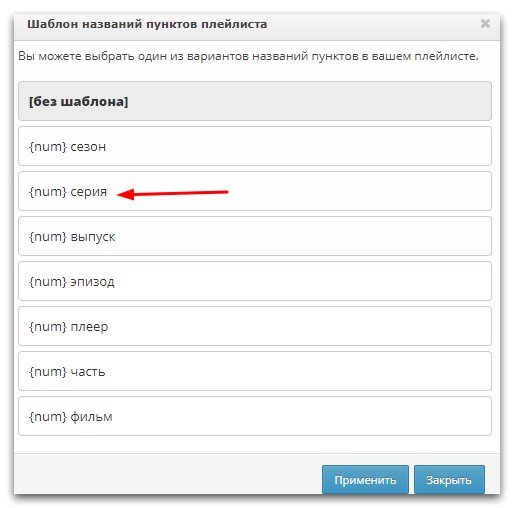Choose the {num} фильм template

pos(255,416)
